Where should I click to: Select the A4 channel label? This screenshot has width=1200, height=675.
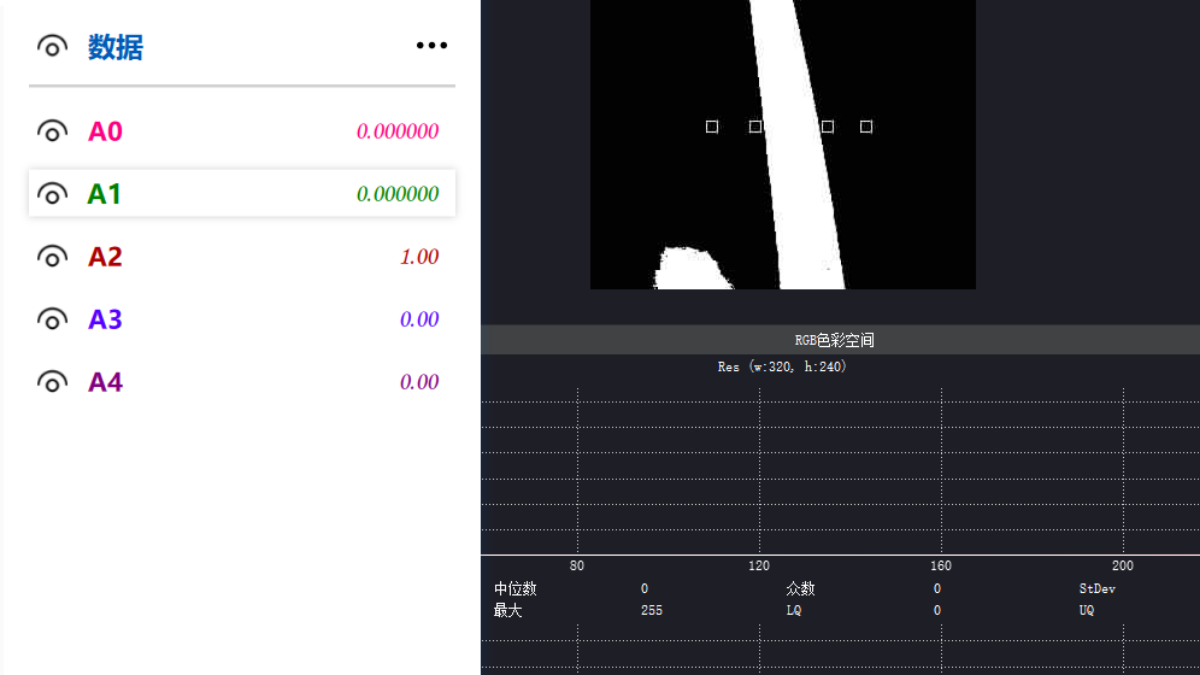tap(105, 381)
